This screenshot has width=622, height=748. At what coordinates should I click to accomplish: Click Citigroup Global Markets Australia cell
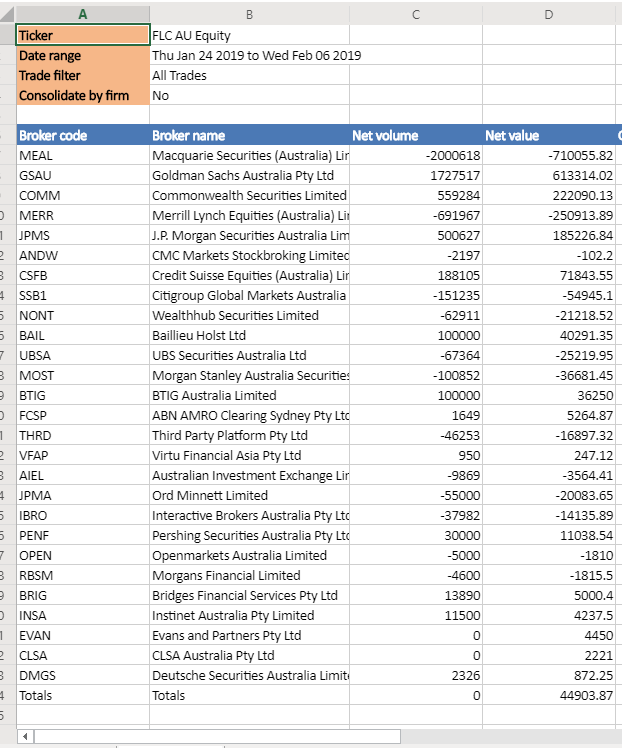click(249, 296)
